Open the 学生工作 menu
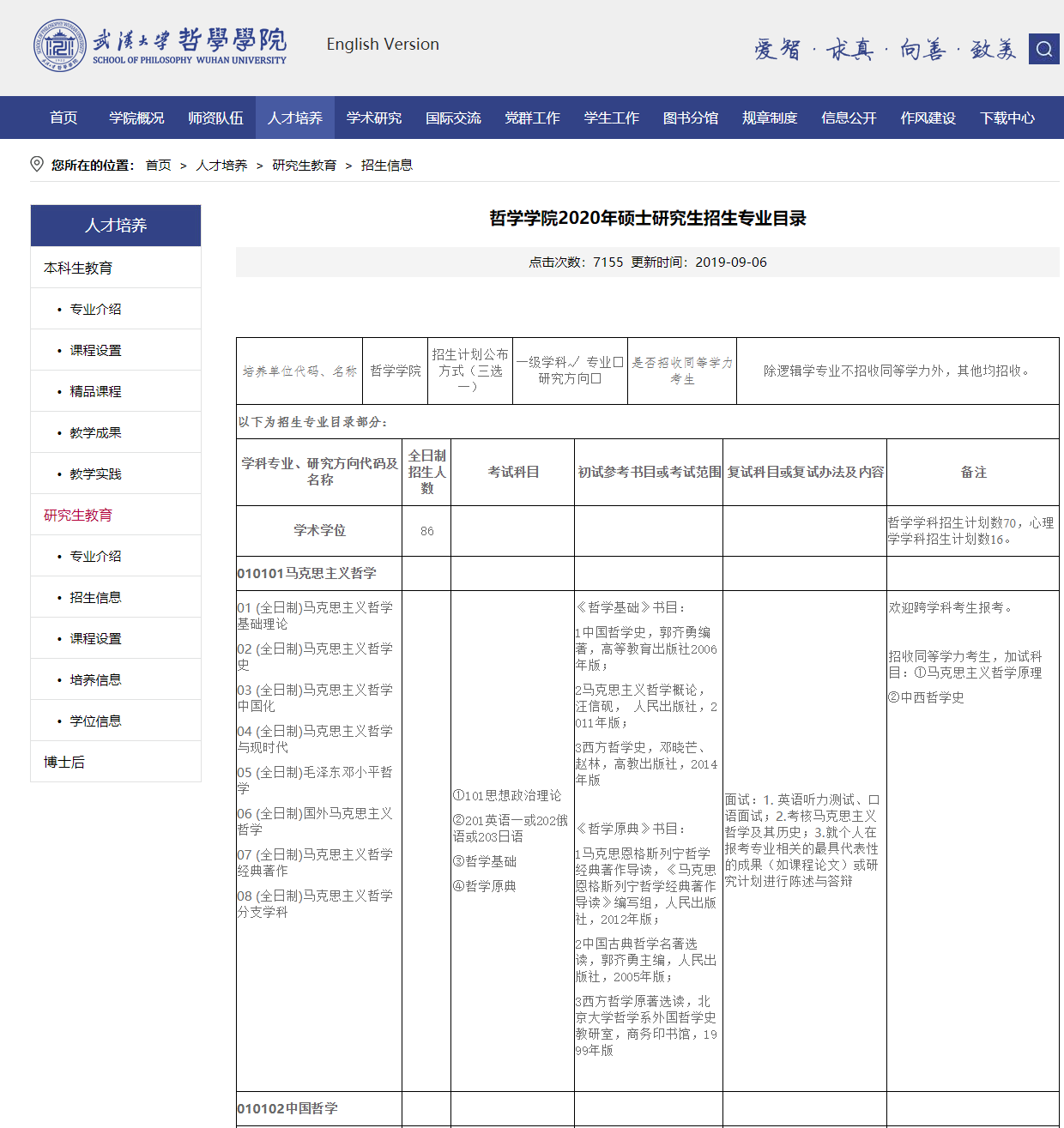Screen dimensions: 1064x1128 [x=612, y=118]
